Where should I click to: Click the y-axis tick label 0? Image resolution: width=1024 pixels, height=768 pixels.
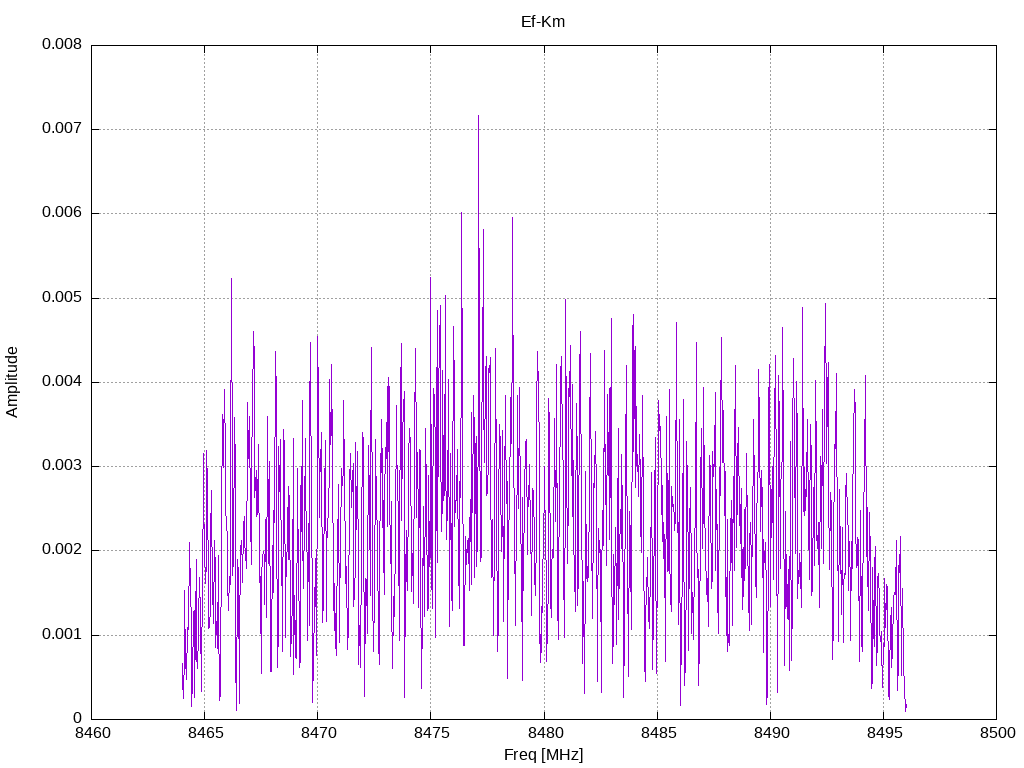tap(78, 718)
